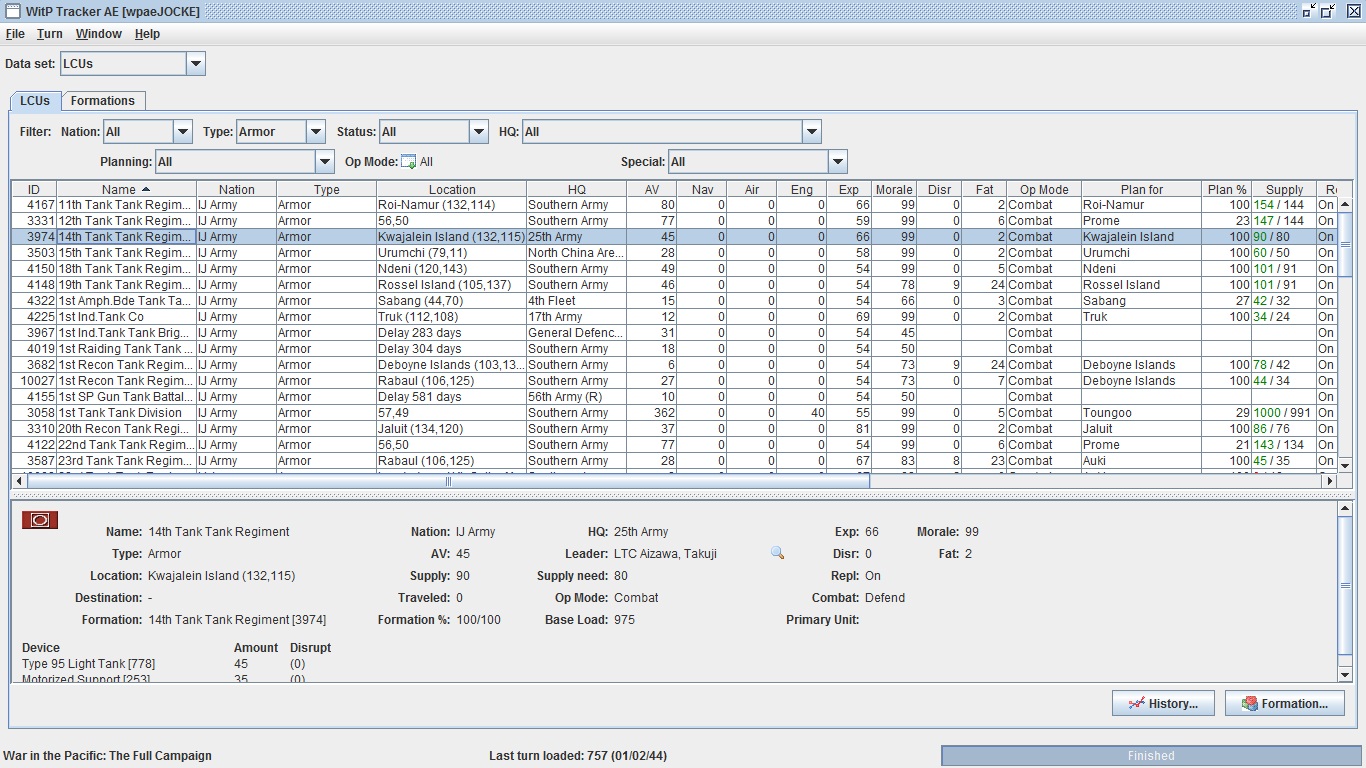Image resolution: width=1366 pixels, height=768 pixels.
Task: Click the WitP Tracker window icon
Action: (12, 11)
